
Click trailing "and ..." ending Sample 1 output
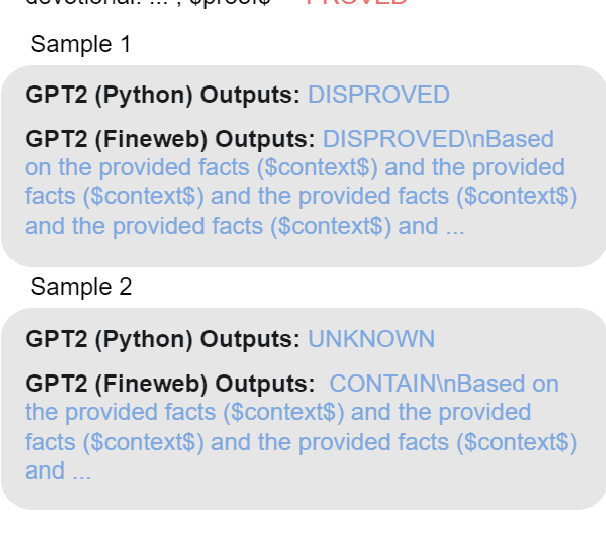[431, 226]
